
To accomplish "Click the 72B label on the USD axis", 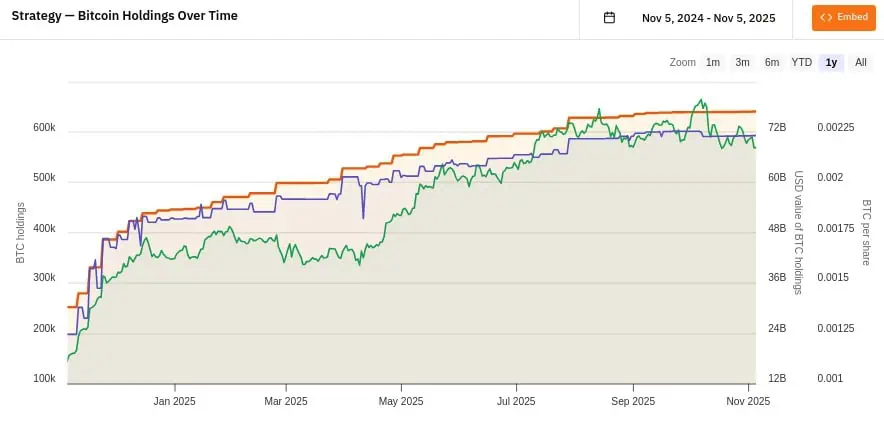I will 777,128.
